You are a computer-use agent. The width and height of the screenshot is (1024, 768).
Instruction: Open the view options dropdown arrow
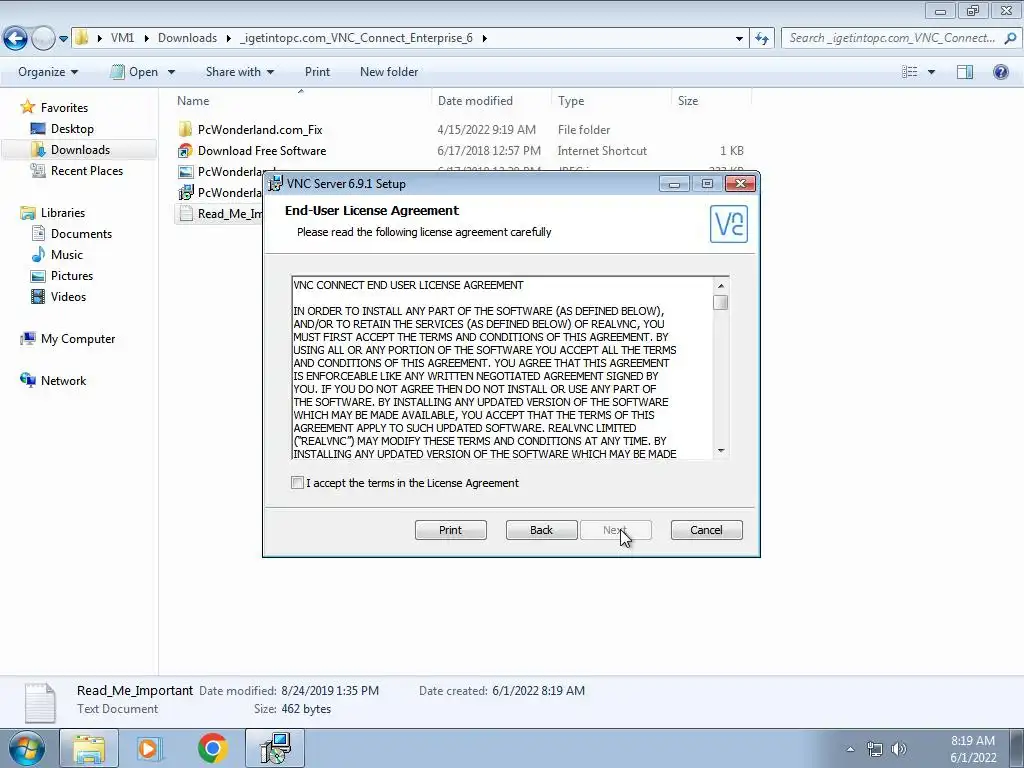931,72
